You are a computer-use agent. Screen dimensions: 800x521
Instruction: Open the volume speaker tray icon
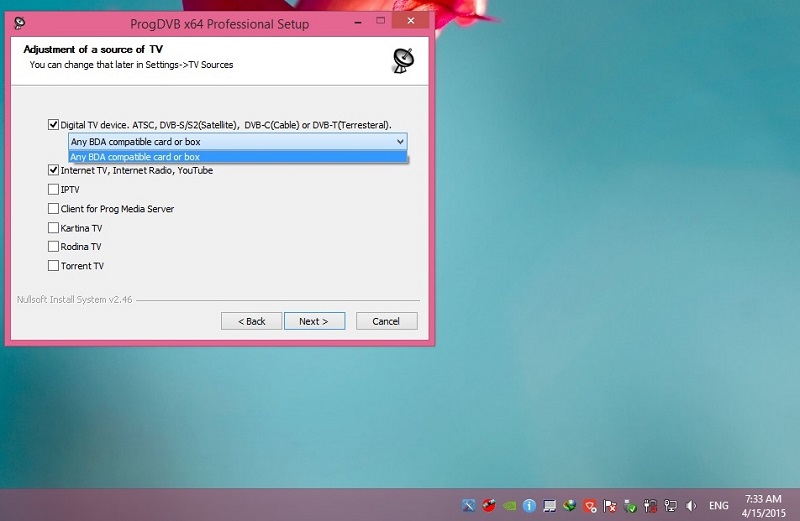(691, 505)
